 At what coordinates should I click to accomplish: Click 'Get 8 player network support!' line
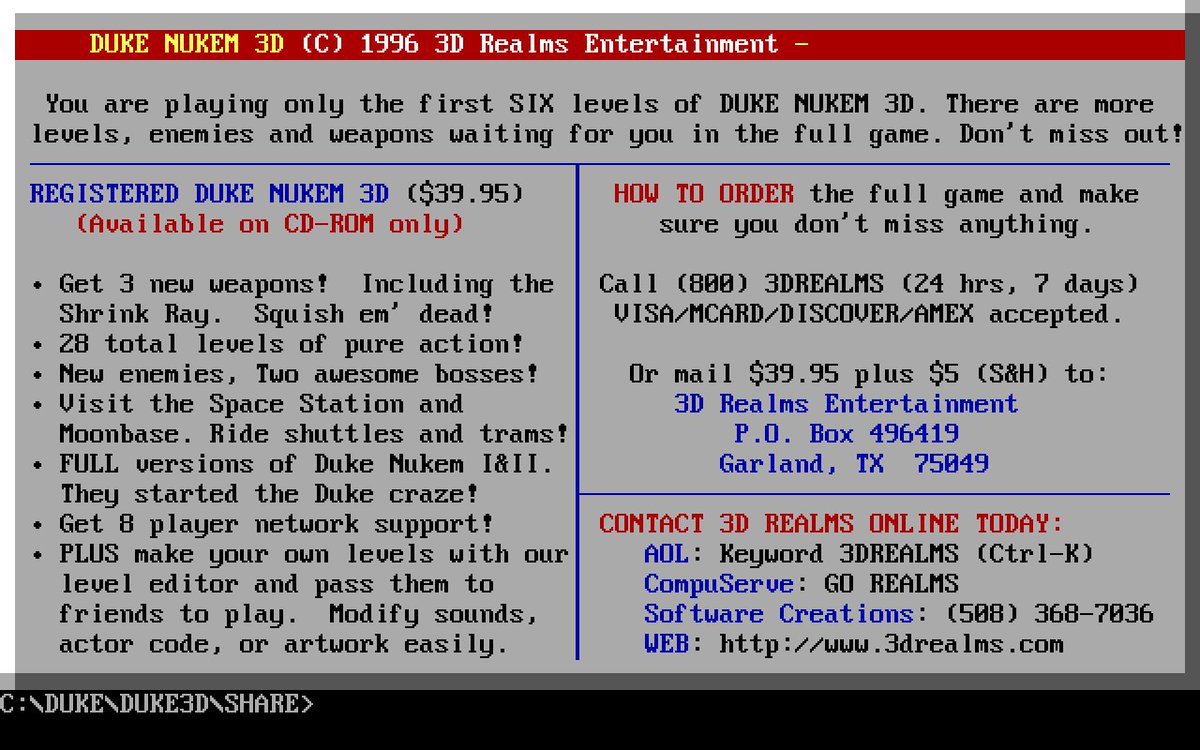262,524
